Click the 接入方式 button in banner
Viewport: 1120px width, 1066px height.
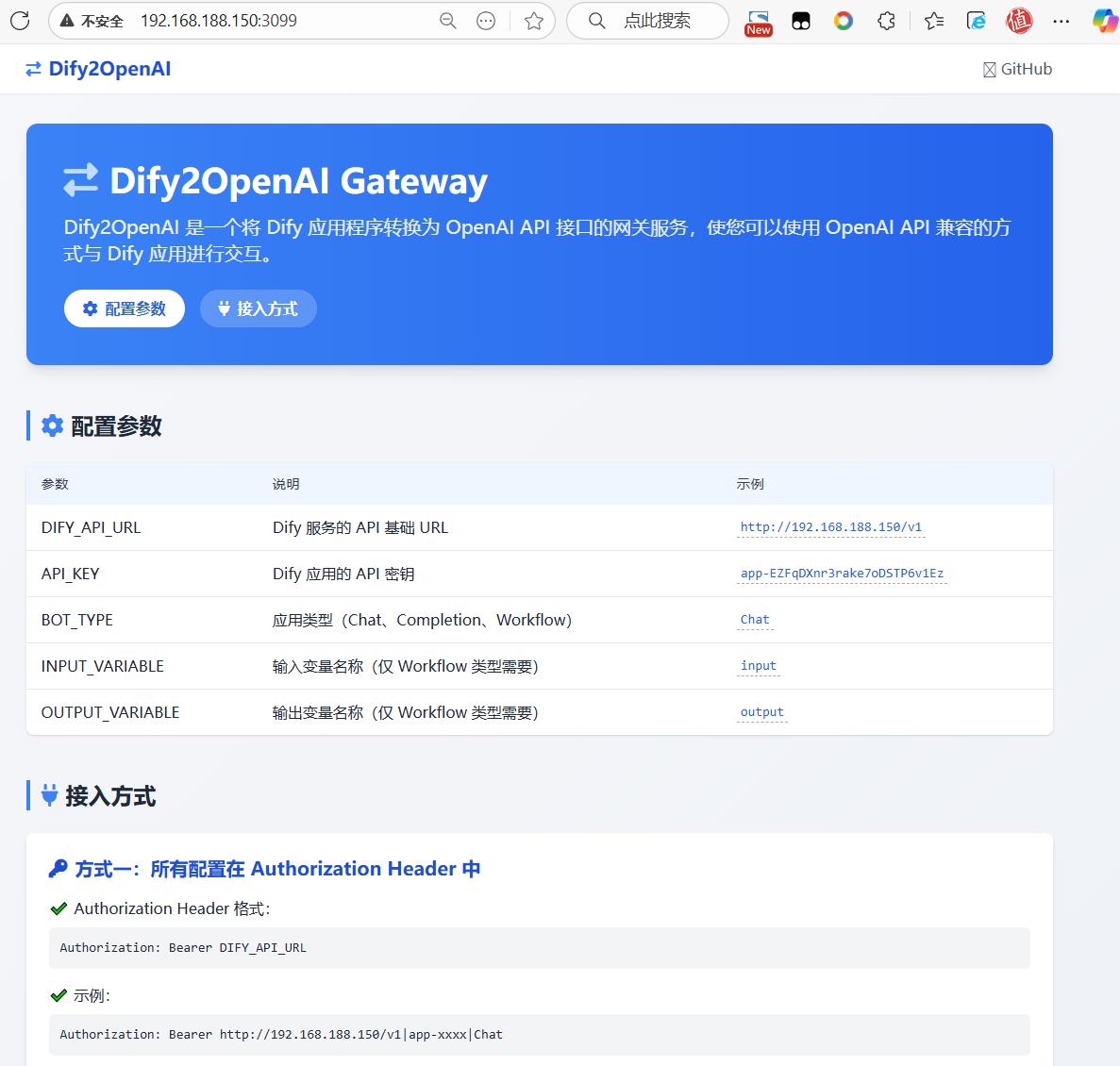pos(258,308)
